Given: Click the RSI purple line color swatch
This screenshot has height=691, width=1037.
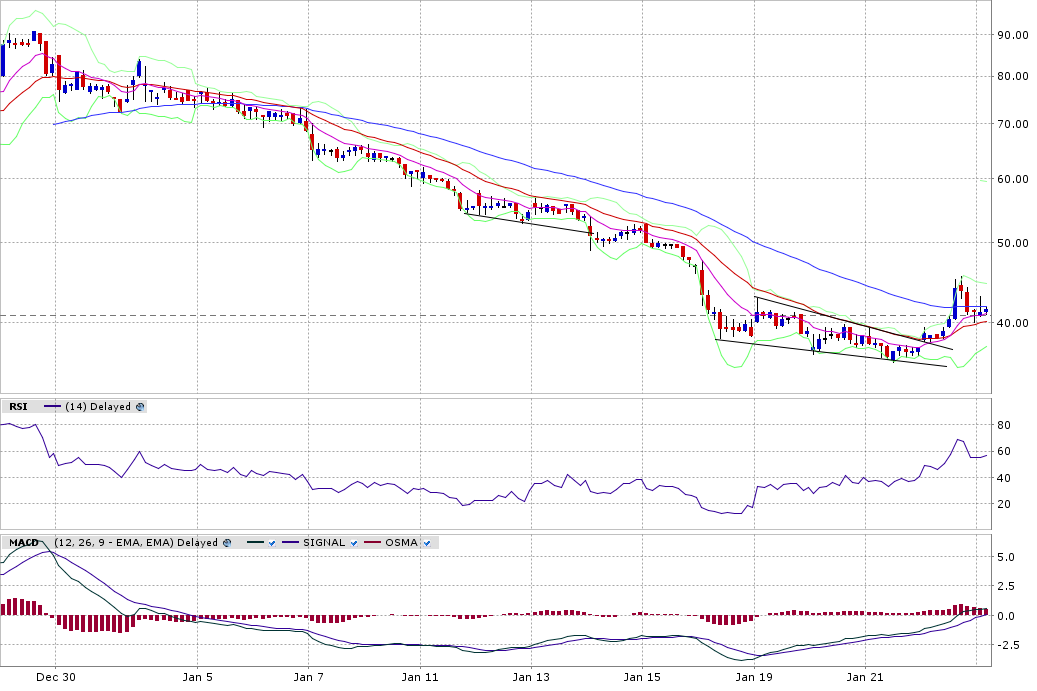Looking at the screenshot, I should pos(52,407).
